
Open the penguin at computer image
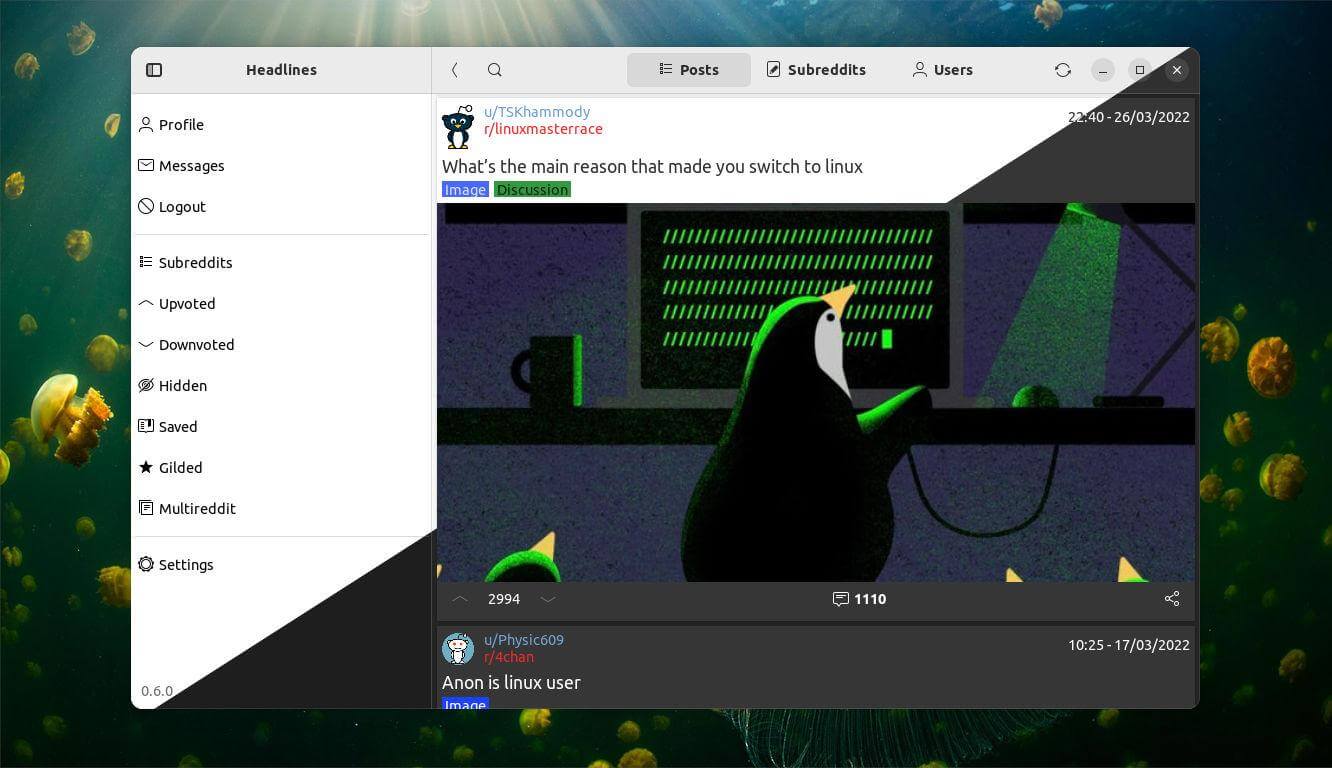click(x=816, y=392)
